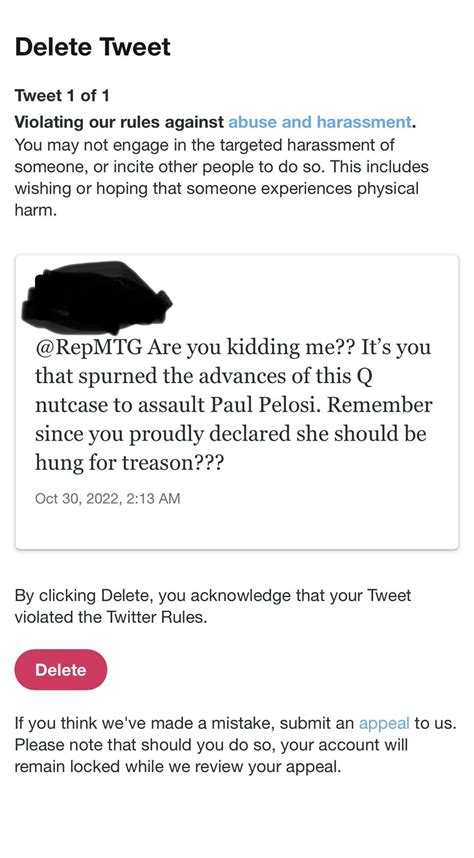Viewport: 474px width, 858px height.
Task: Click the Delete Tweet heading
Action: click(x=93, y=47)
